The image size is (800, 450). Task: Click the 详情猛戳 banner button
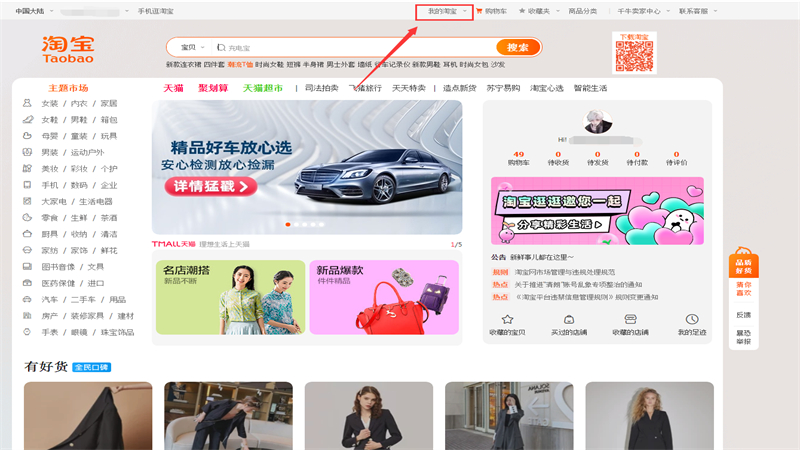210,186
